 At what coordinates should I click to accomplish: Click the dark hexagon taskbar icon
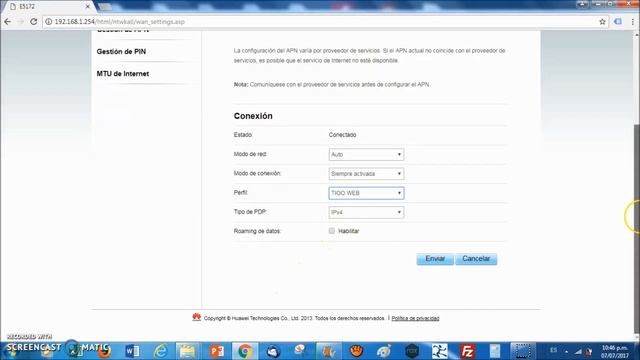click(x=412, y=351)
